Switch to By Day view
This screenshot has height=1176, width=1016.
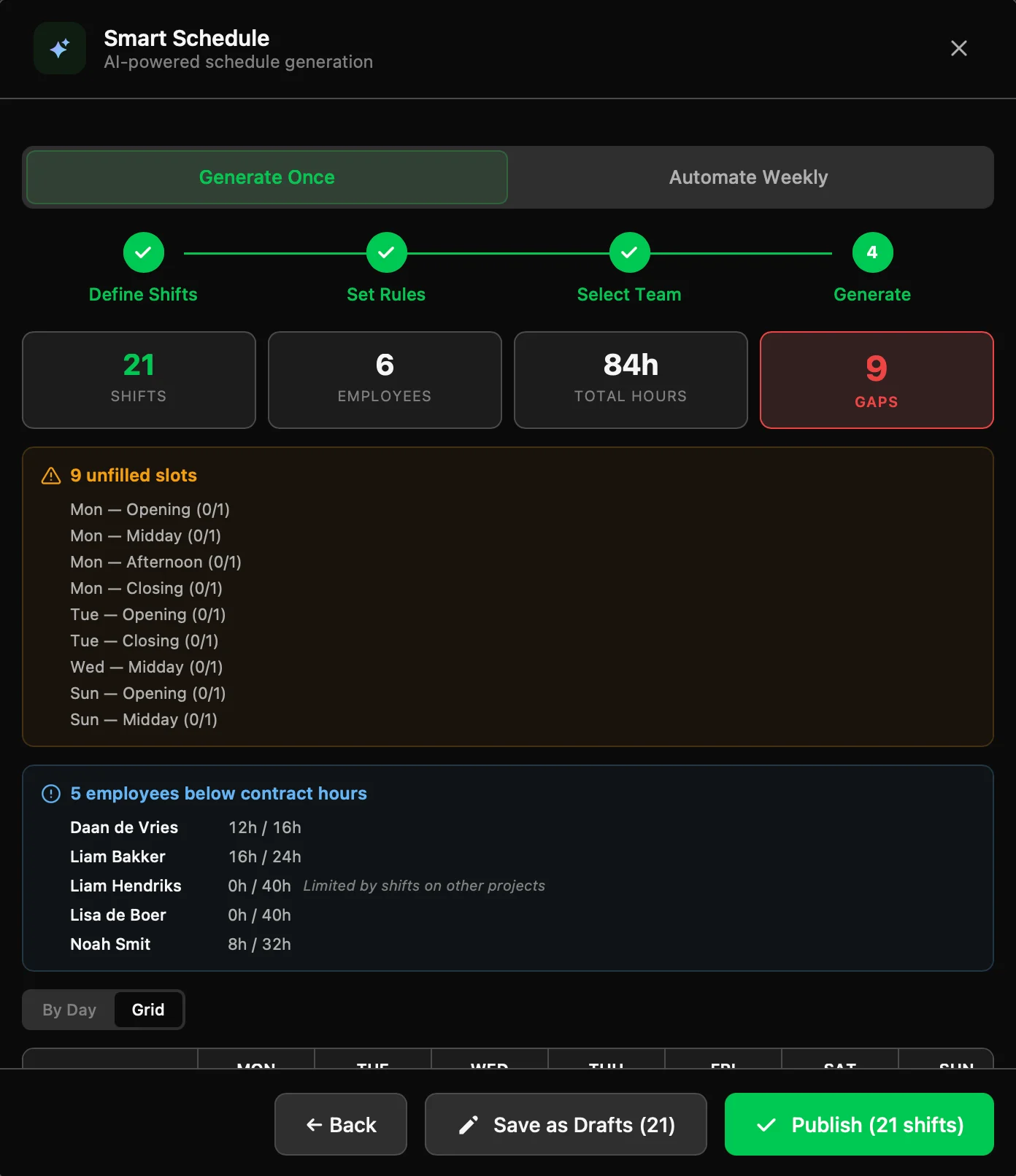[69, 1010]
